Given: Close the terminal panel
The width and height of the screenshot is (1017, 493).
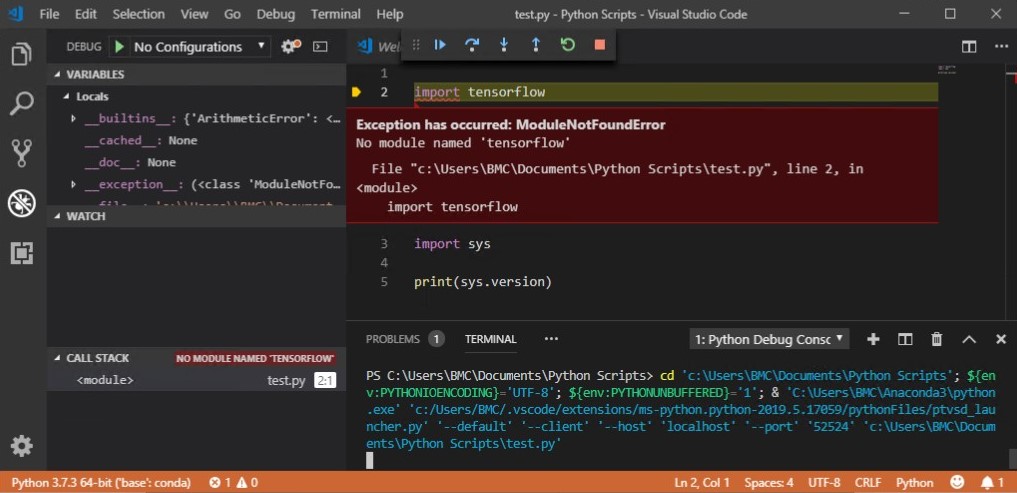Looking at the screenshot, I should [x=1001, y=339].
